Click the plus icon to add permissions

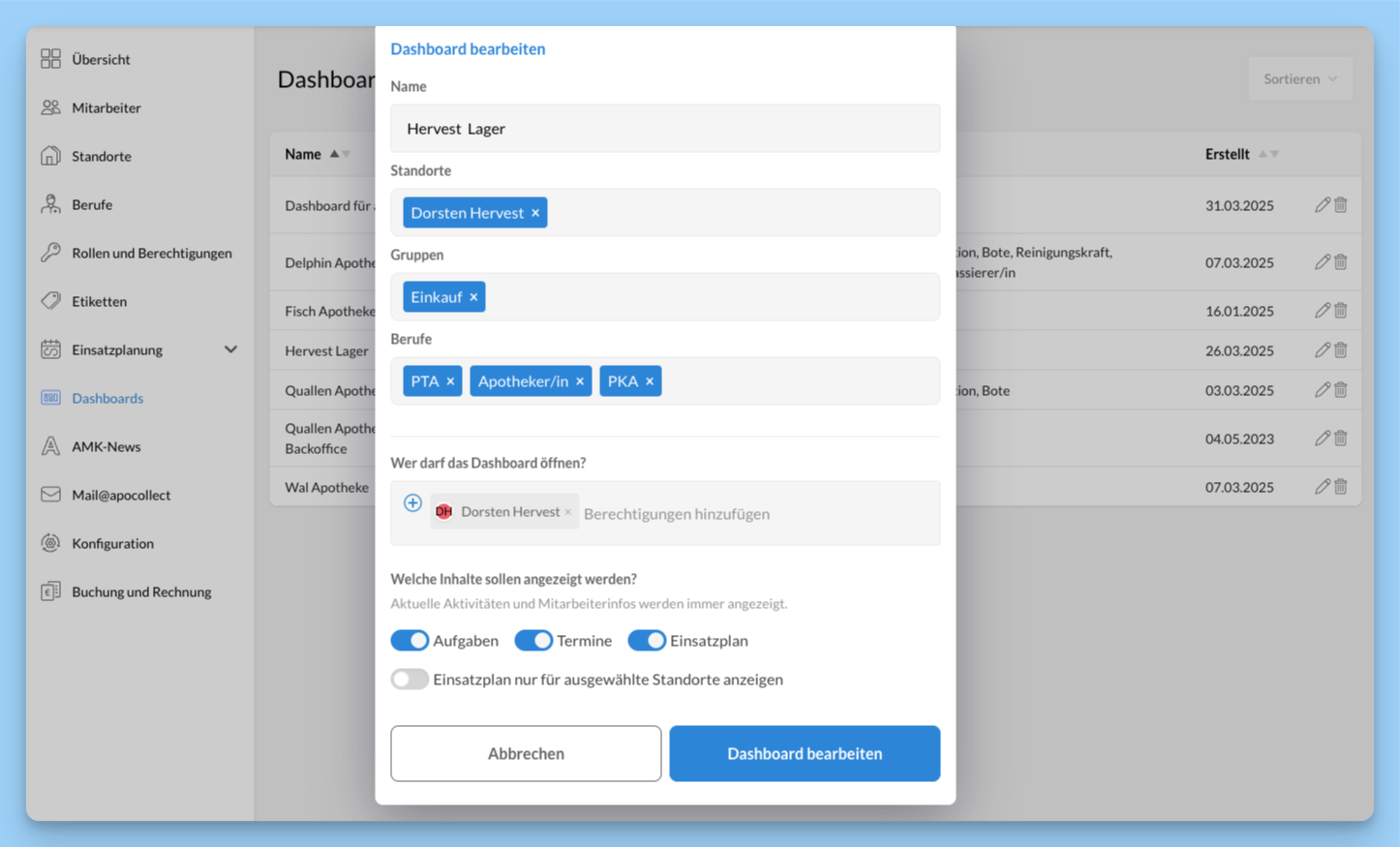412,503
